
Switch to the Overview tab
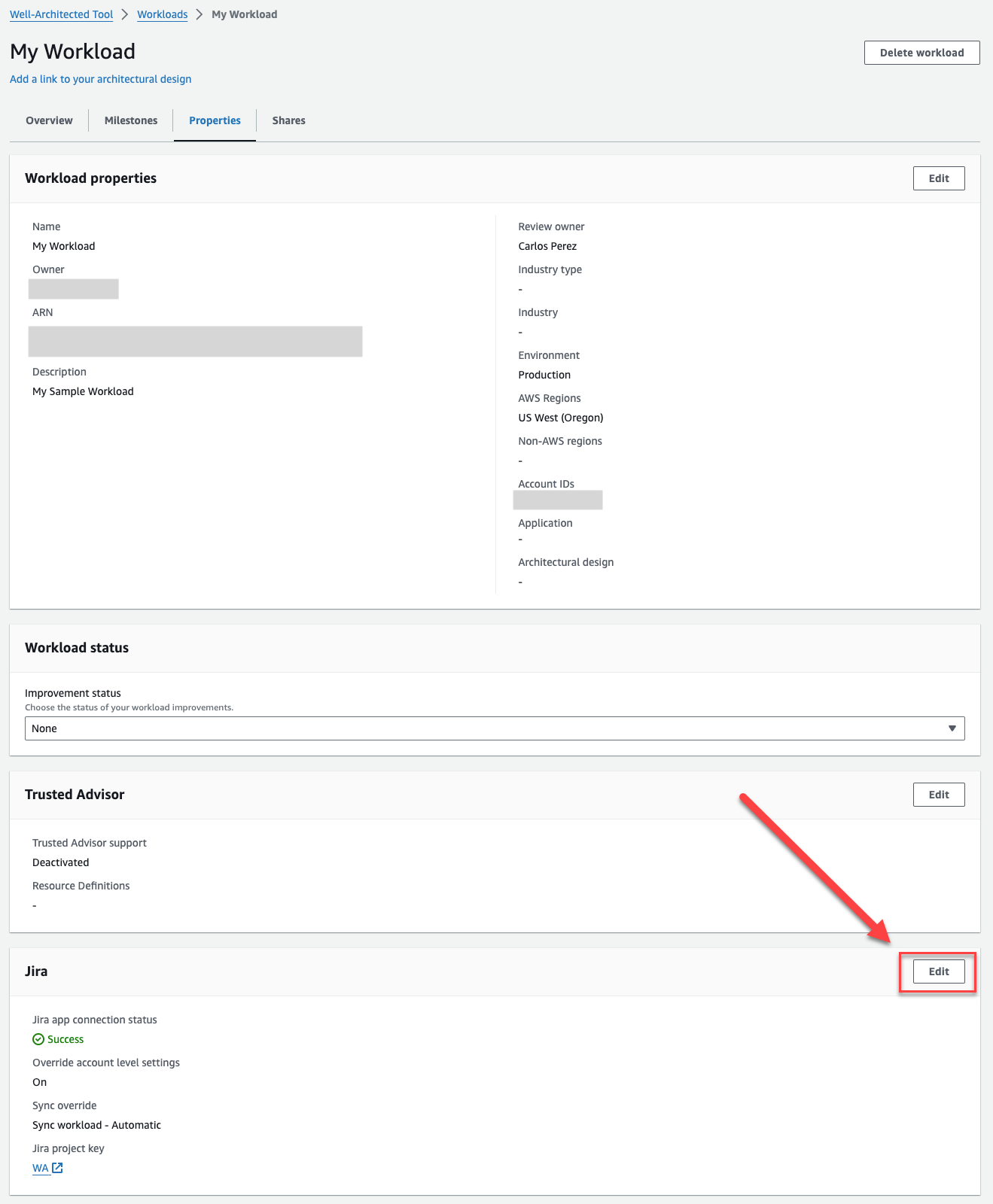[50, 120]
